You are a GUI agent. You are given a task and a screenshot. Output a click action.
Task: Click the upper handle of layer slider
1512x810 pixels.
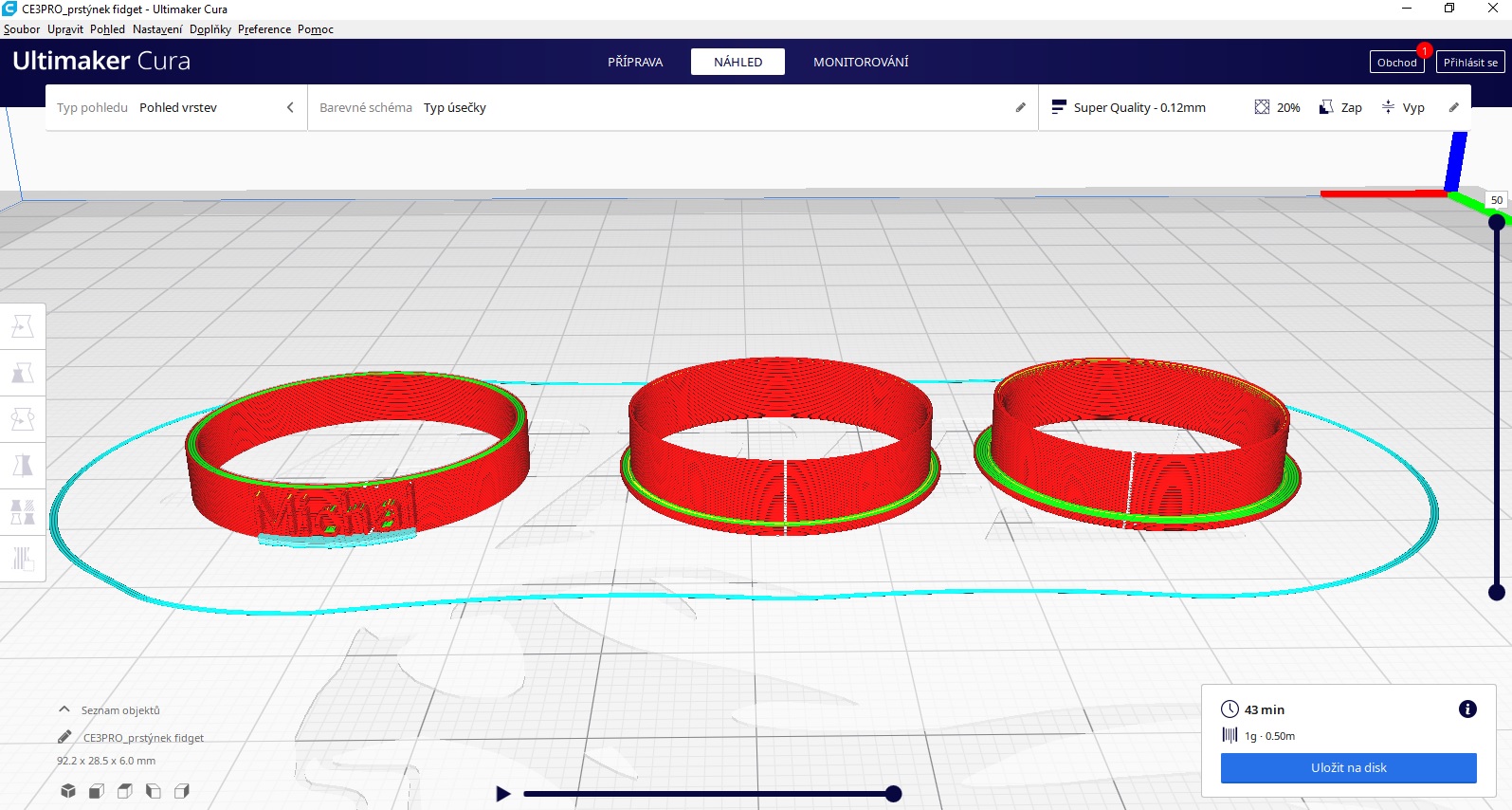click(1497, 222)
